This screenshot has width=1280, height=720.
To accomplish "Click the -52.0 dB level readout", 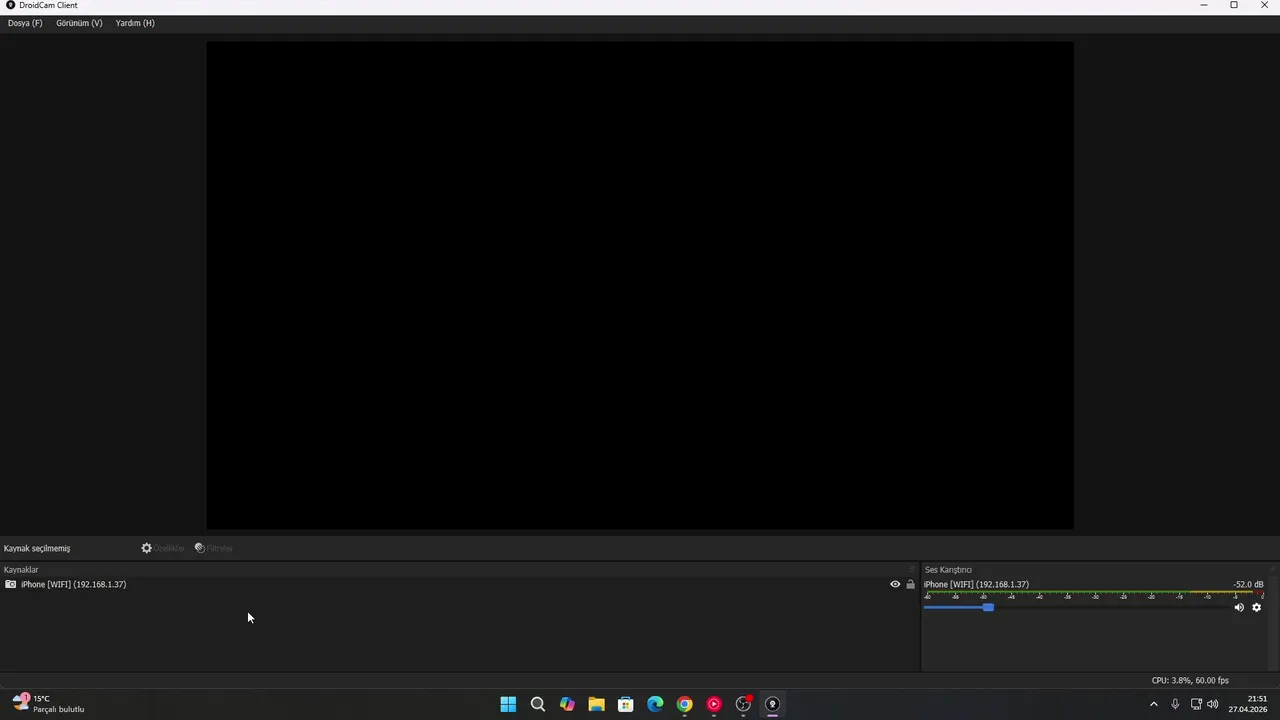I will click(x=1248, y=584).
